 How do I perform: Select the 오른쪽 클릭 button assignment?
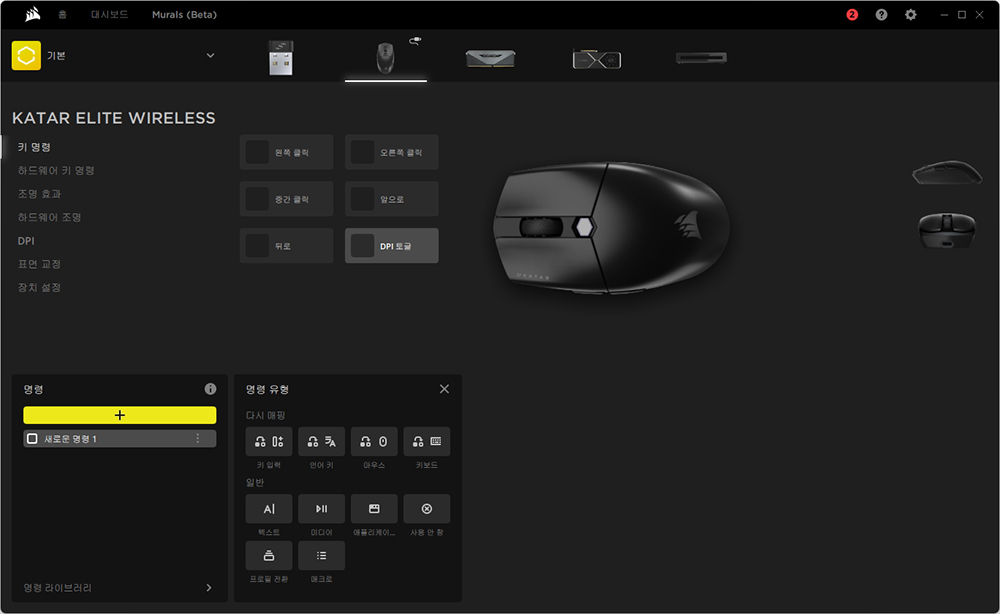392,152
